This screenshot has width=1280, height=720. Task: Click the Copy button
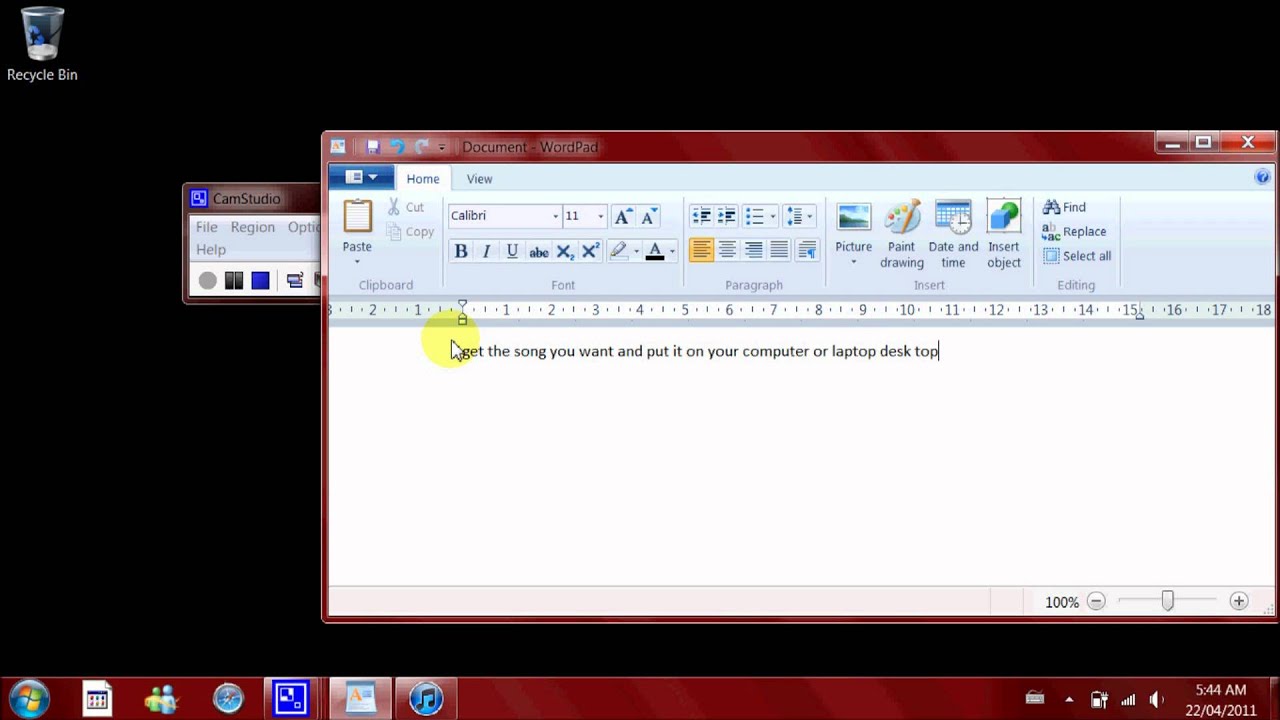coord(411,231)
